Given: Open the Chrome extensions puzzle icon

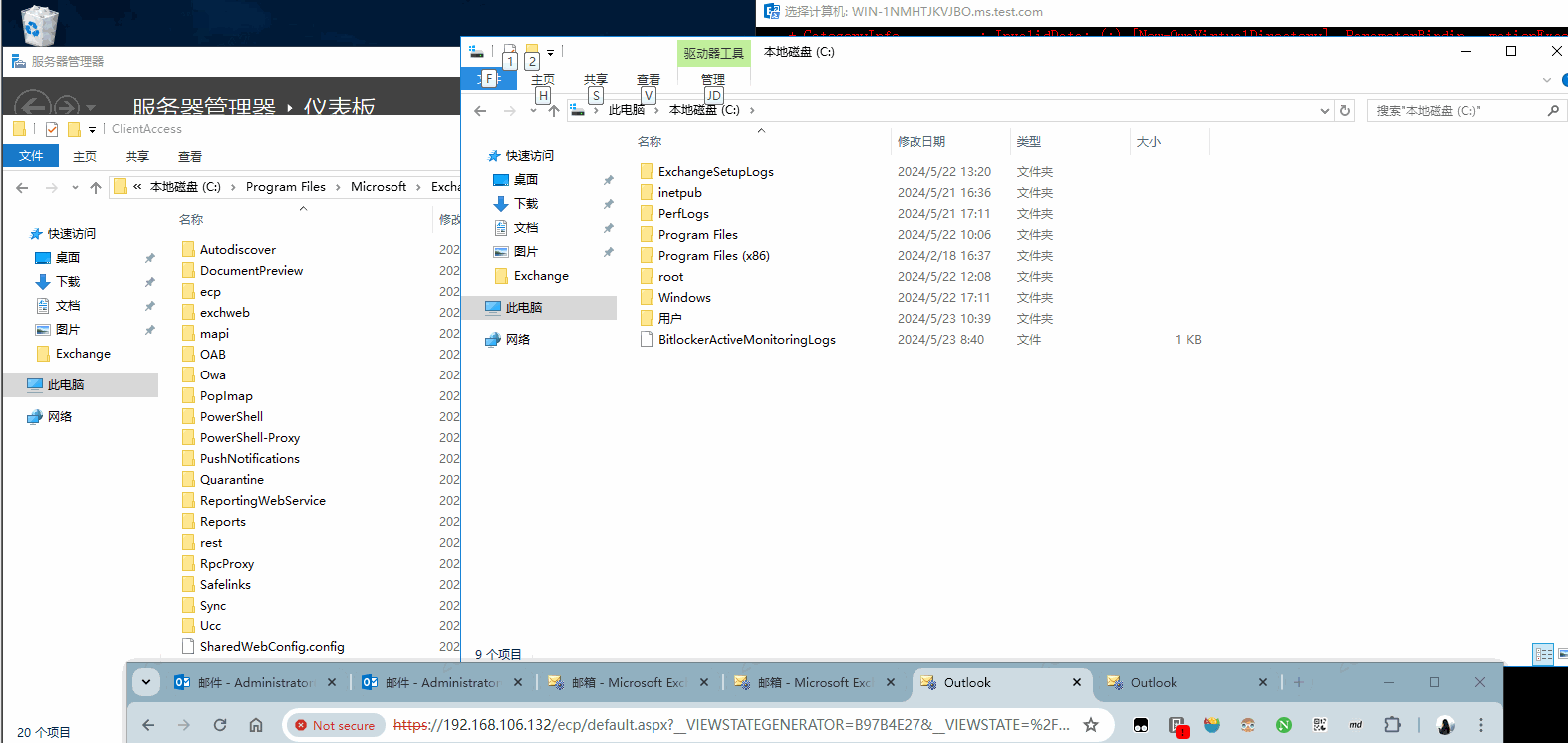Looking at the screenshot, I should pyautogui.click(x=1392, y=725).
